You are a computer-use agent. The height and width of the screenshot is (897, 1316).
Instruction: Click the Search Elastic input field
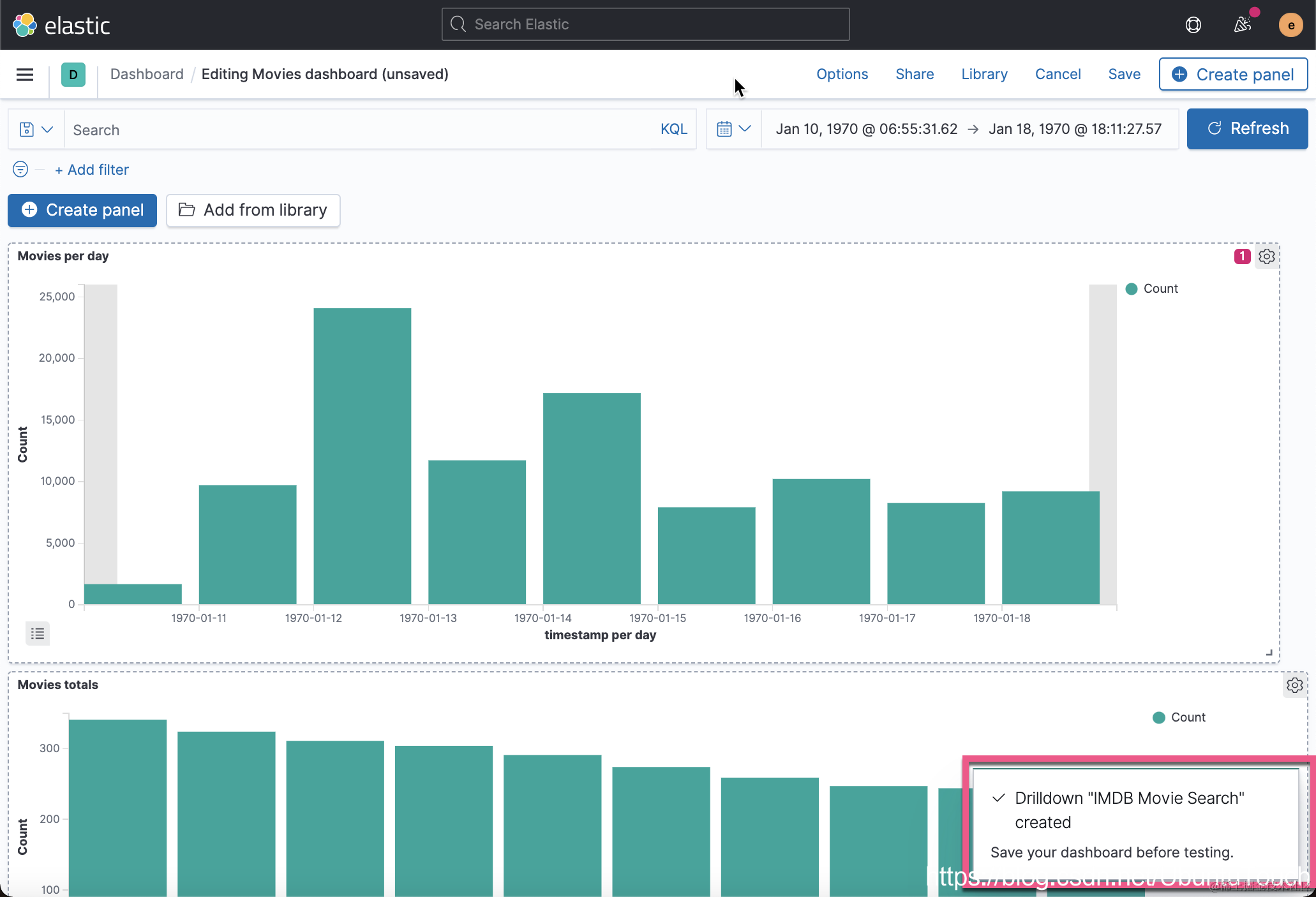coord(645,24)
